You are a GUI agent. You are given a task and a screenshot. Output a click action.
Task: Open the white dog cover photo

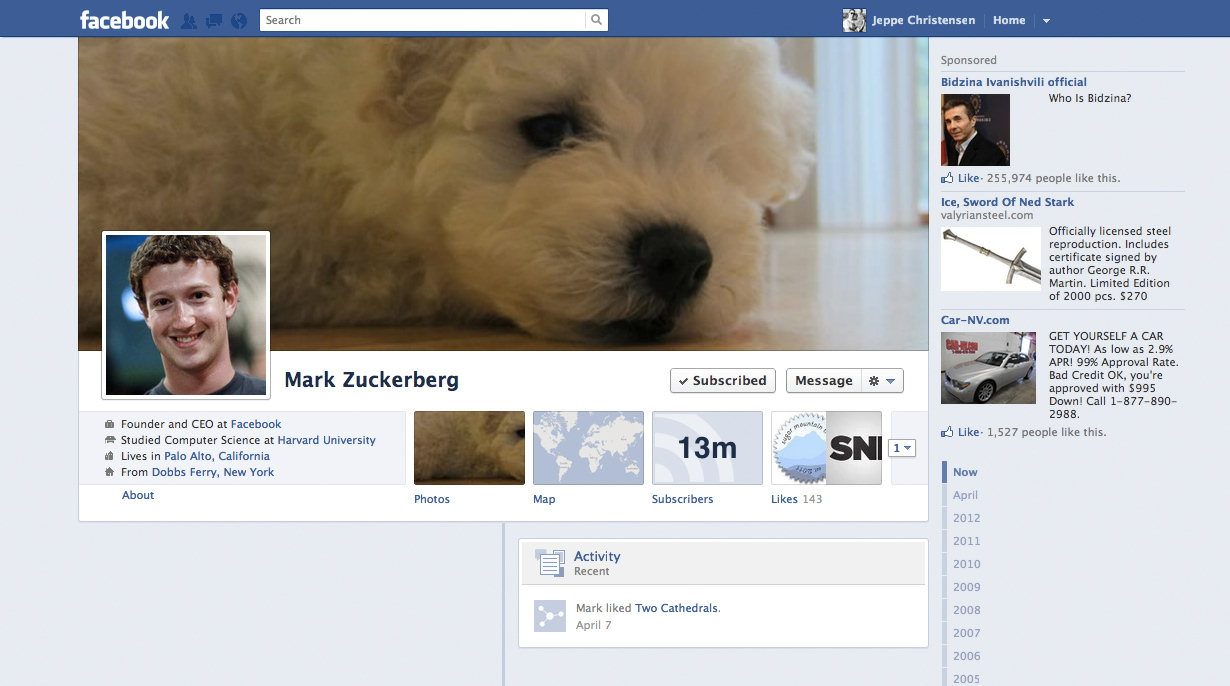[503, 194]
